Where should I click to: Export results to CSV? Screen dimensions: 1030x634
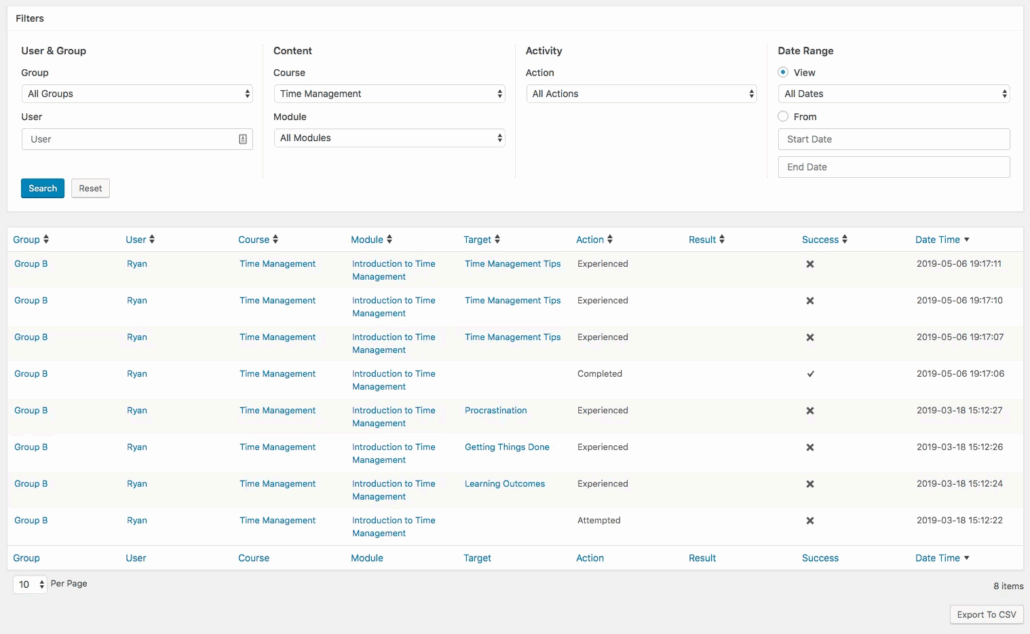[x=986, y=614]
